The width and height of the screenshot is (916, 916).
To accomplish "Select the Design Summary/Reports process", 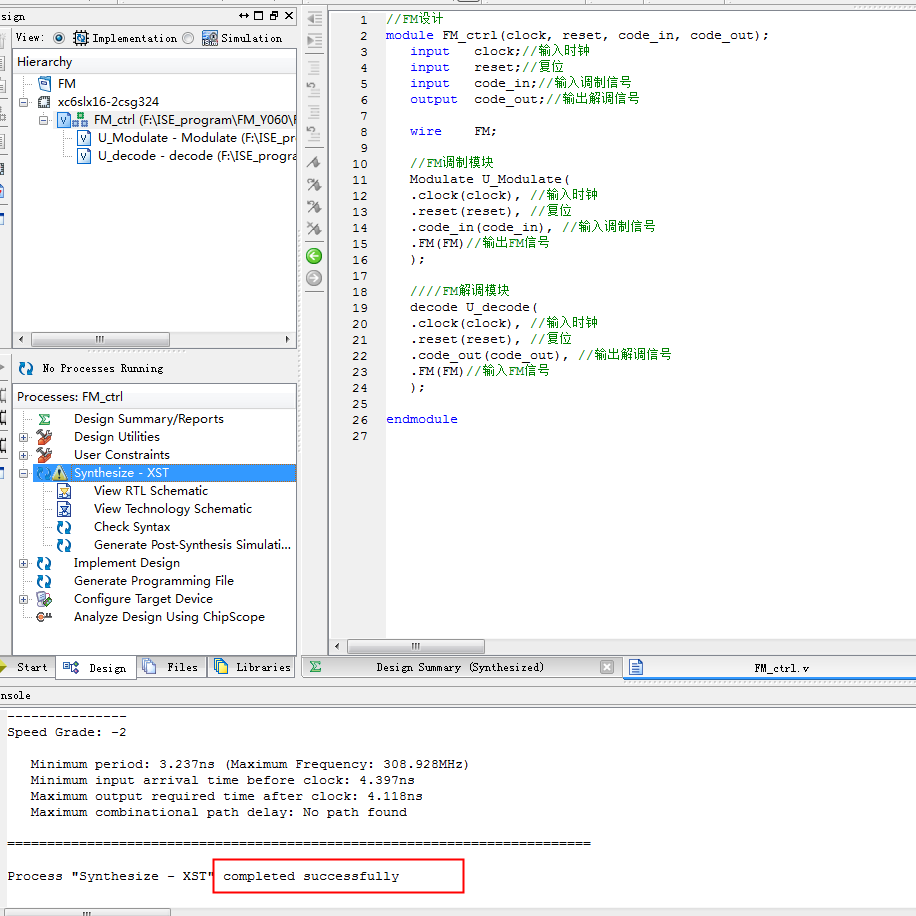I will pyautogui.click(x=148, y=418).
